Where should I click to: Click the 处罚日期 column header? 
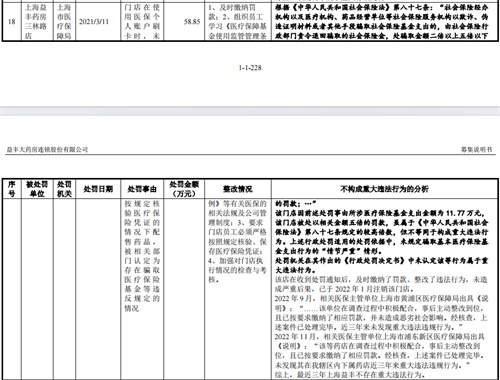click(98, 189)
